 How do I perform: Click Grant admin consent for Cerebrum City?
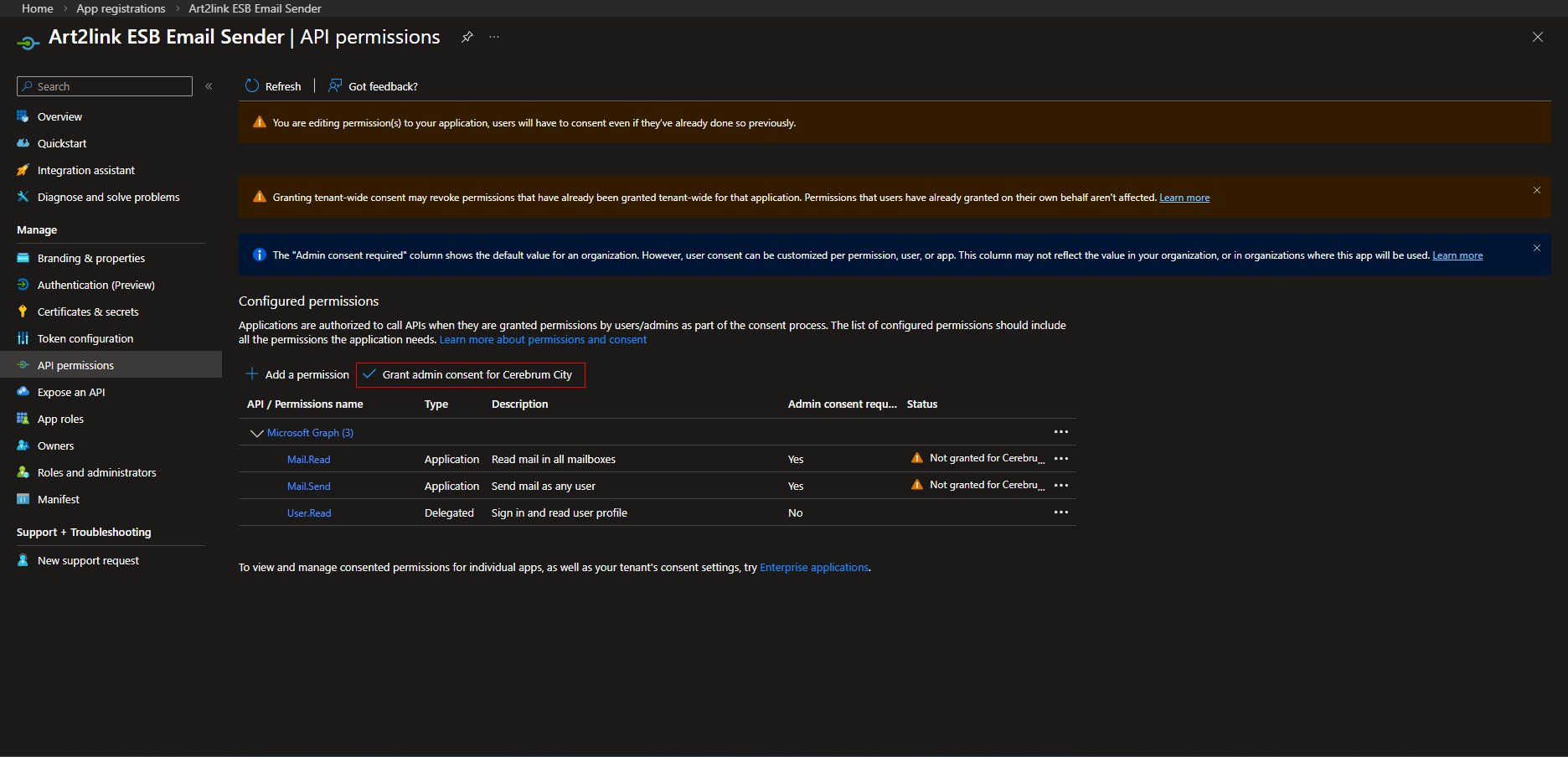tap(471, 374)
